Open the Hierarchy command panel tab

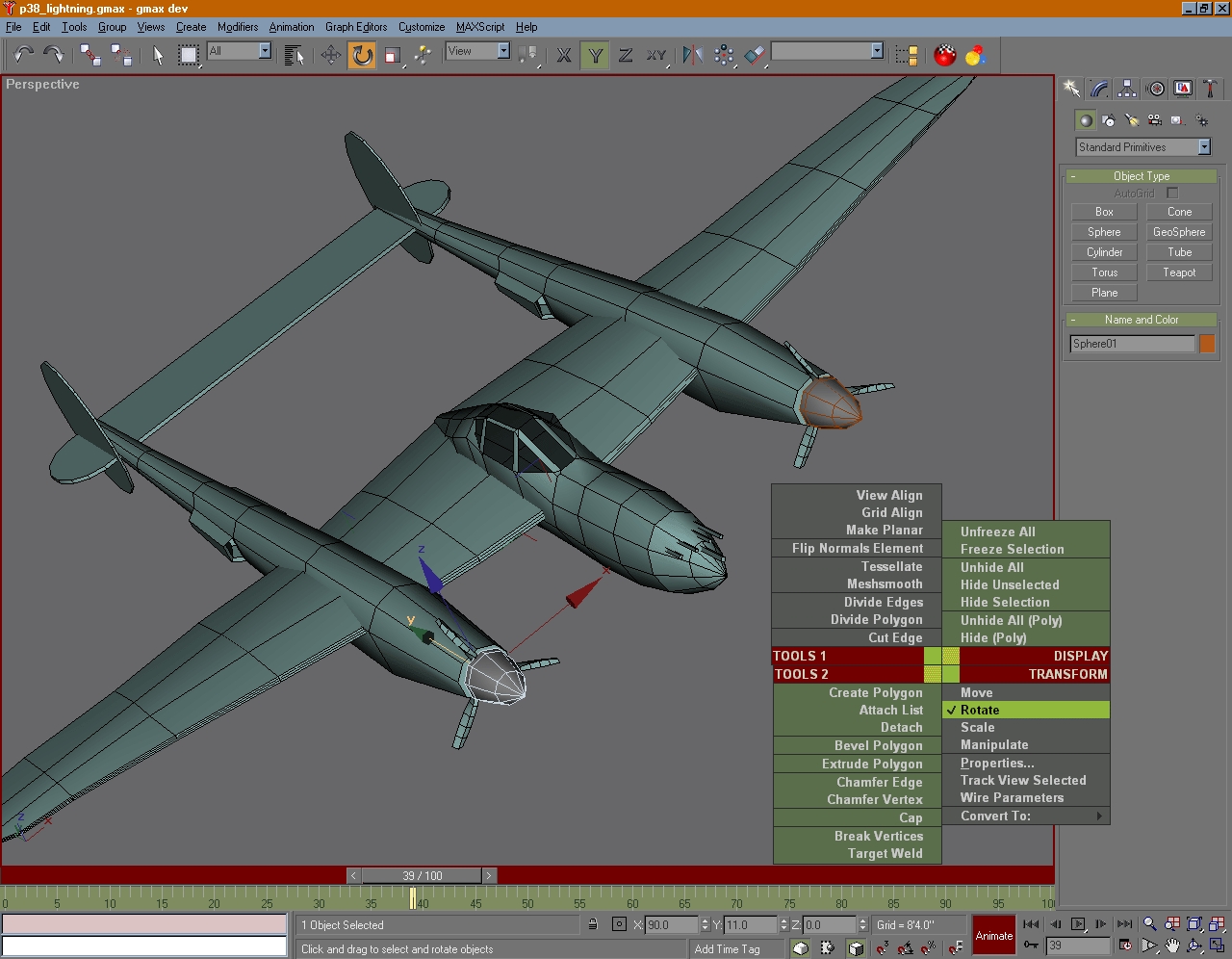point(1127,90)
